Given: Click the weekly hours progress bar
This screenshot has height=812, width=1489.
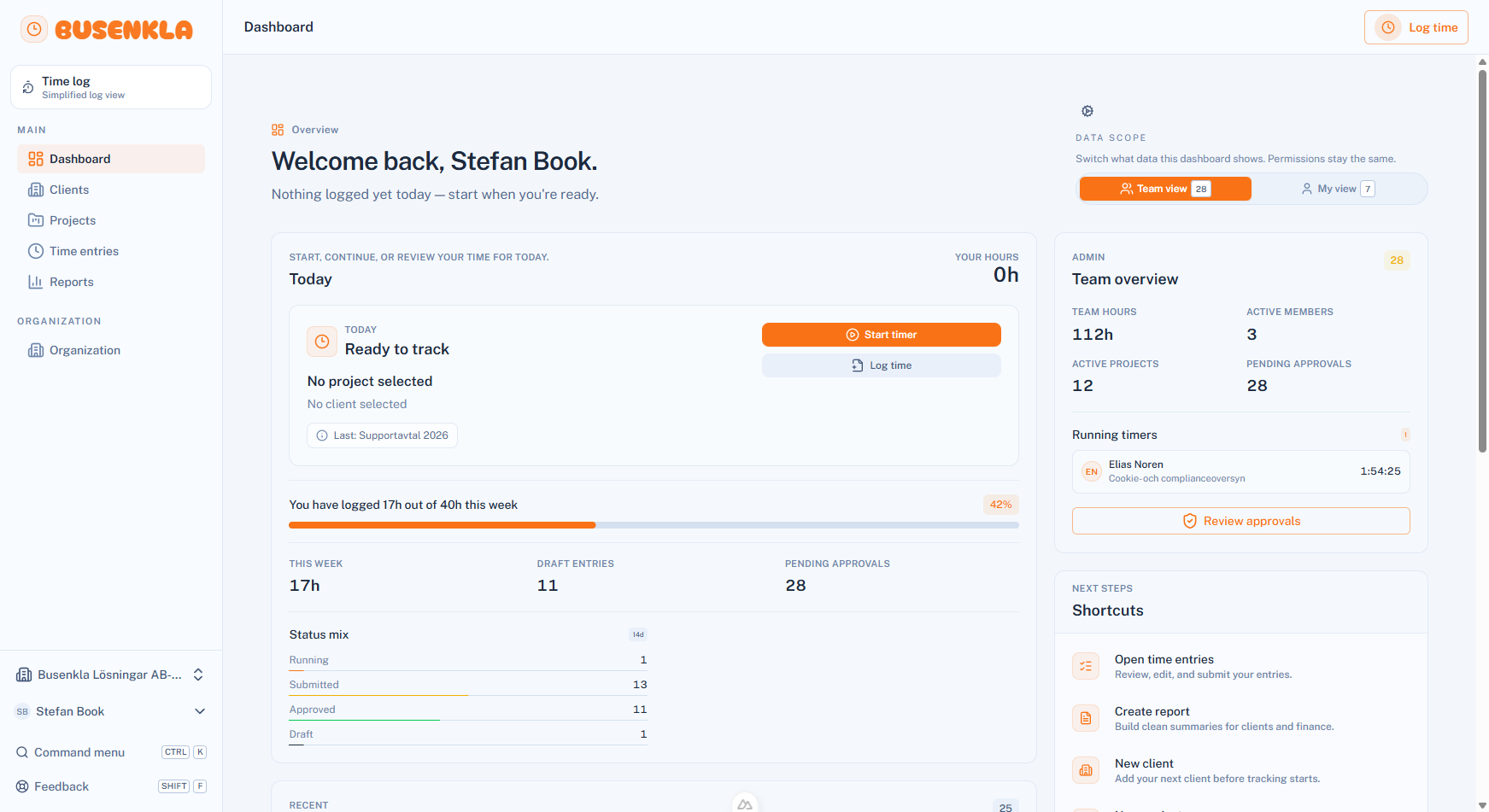Looking at the screenshot, I should point(654,525).
